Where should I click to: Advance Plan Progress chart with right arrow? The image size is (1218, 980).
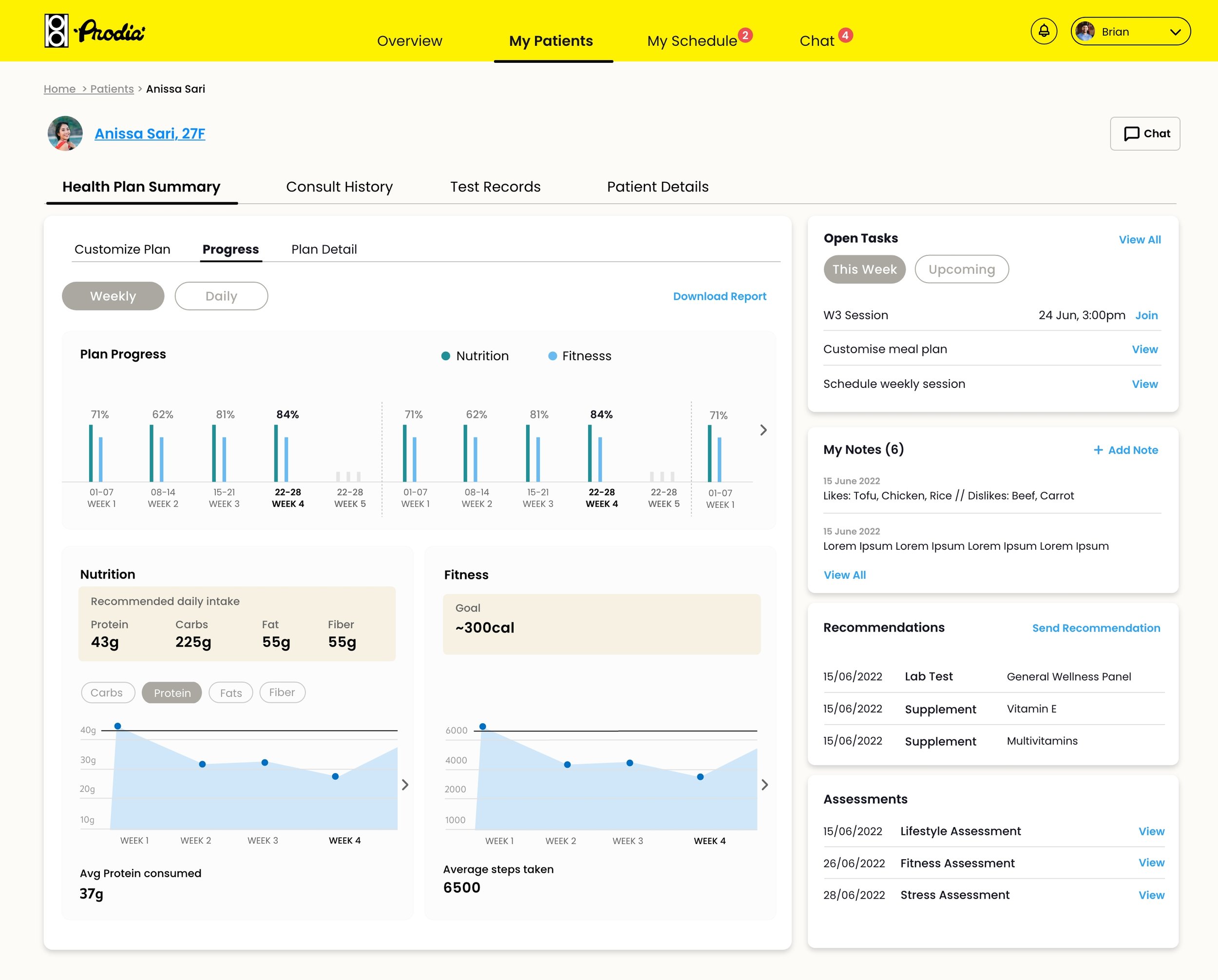click(x=764, y=430)
